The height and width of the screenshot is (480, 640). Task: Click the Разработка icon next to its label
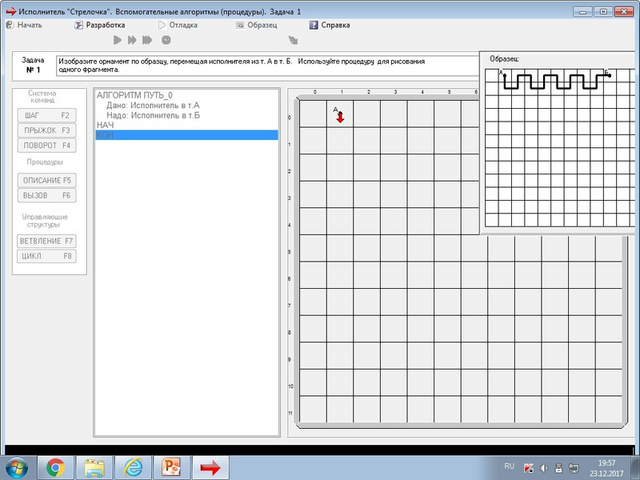(78, 25)
